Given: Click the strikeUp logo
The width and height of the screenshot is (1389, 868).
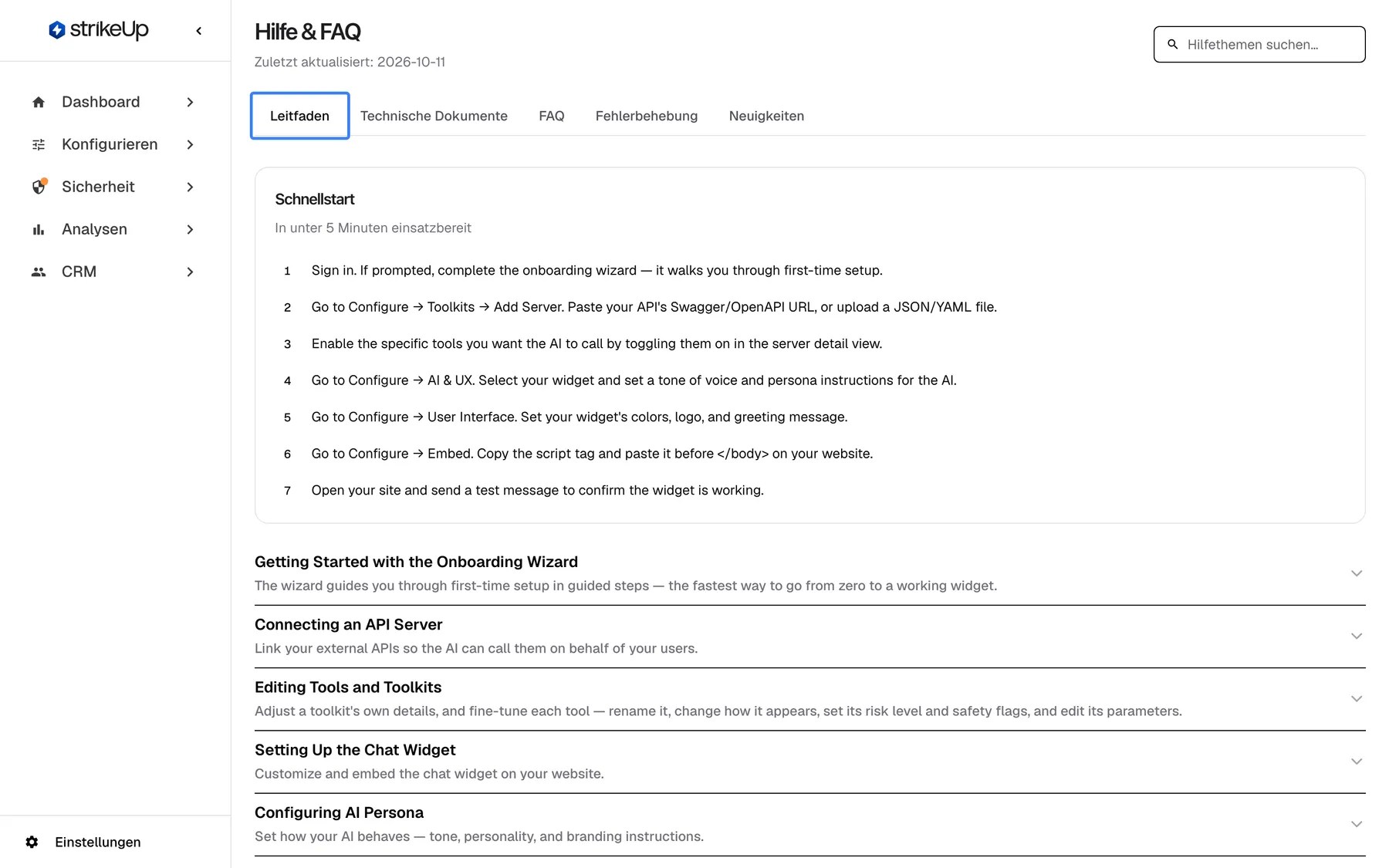Looking at the screenshot, I should tap(98, 30).
